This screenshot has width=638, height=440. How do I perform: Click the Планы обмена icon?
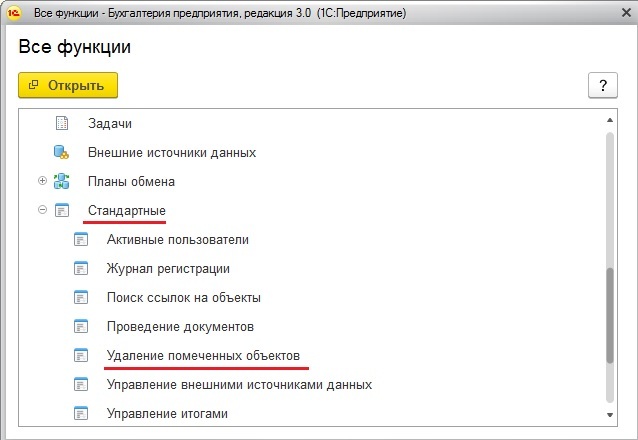[62, 182]
